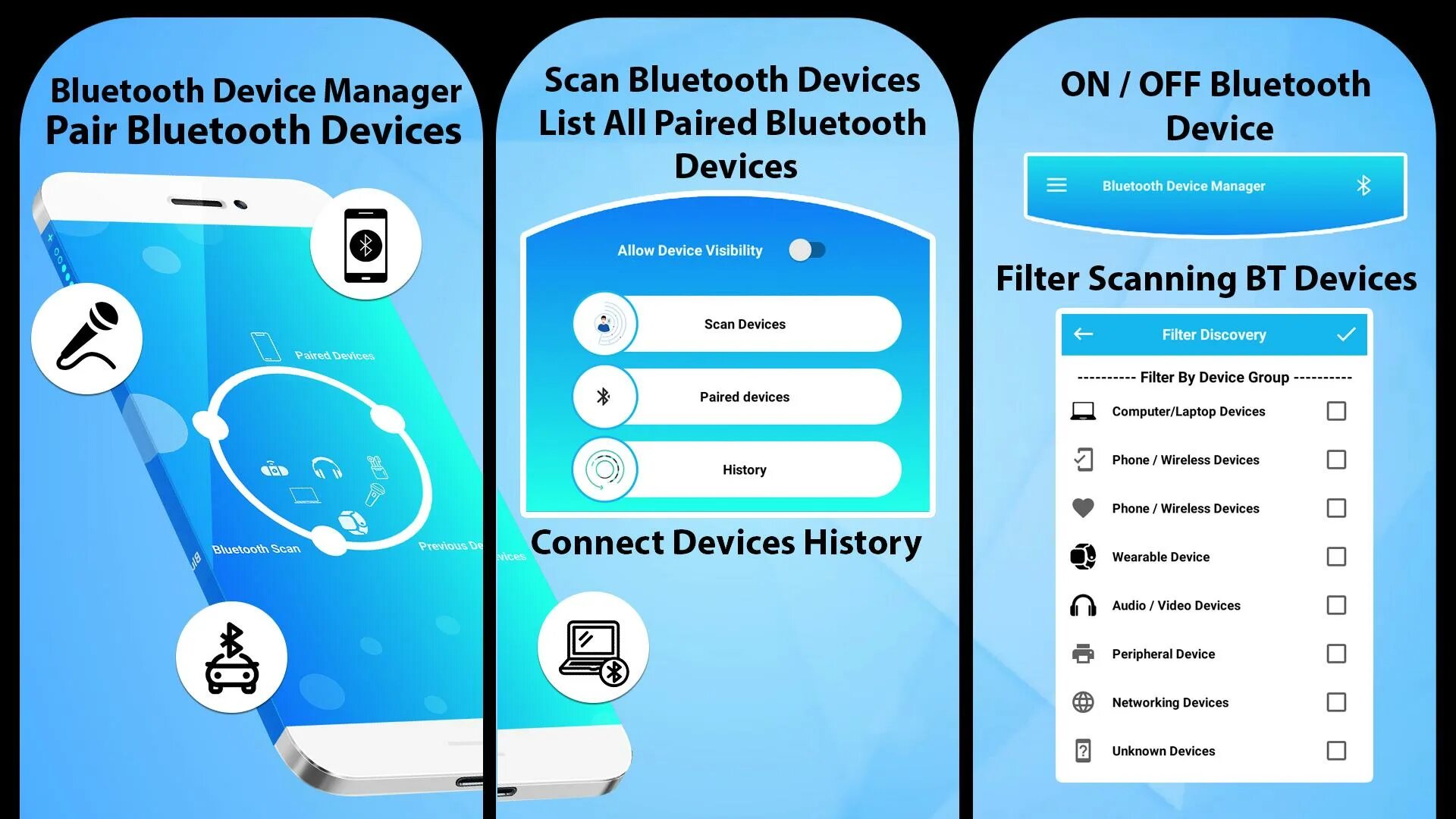Toggle the Allow Device Visibility switch

pos(807,250)
